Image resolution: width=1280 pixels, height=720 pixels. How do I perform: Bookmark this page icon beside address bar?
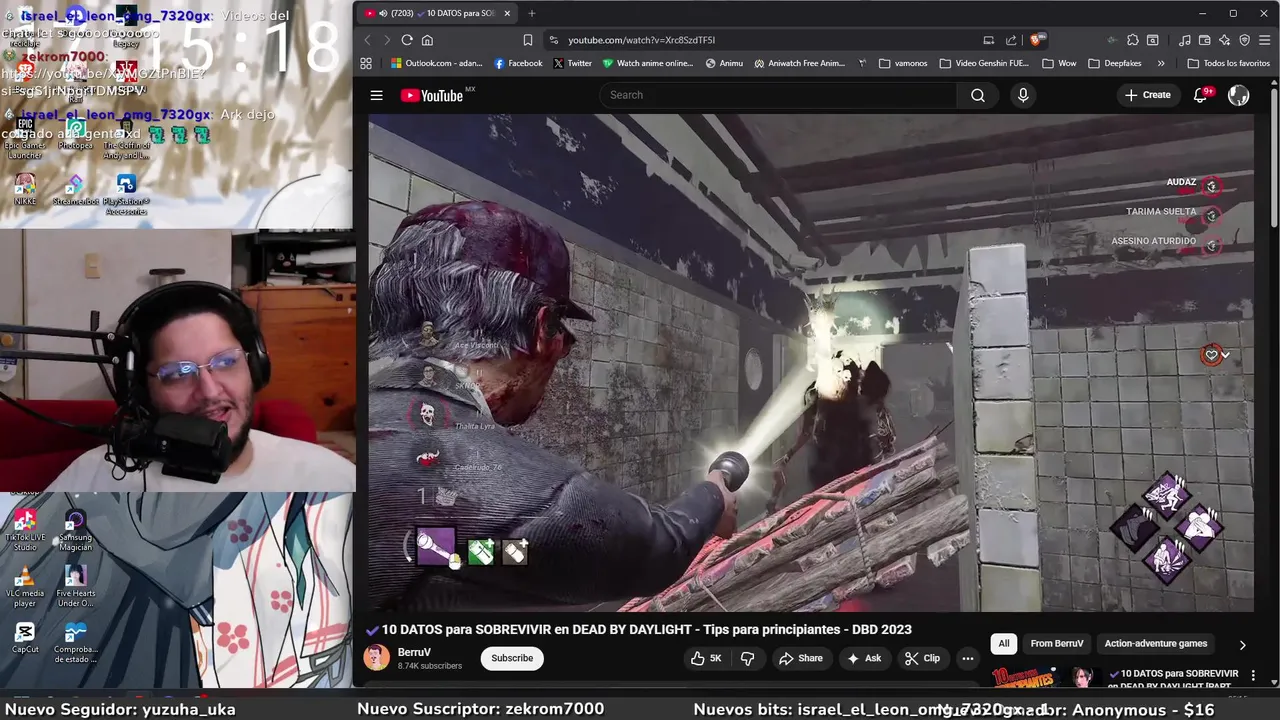(x=527, y=40)
